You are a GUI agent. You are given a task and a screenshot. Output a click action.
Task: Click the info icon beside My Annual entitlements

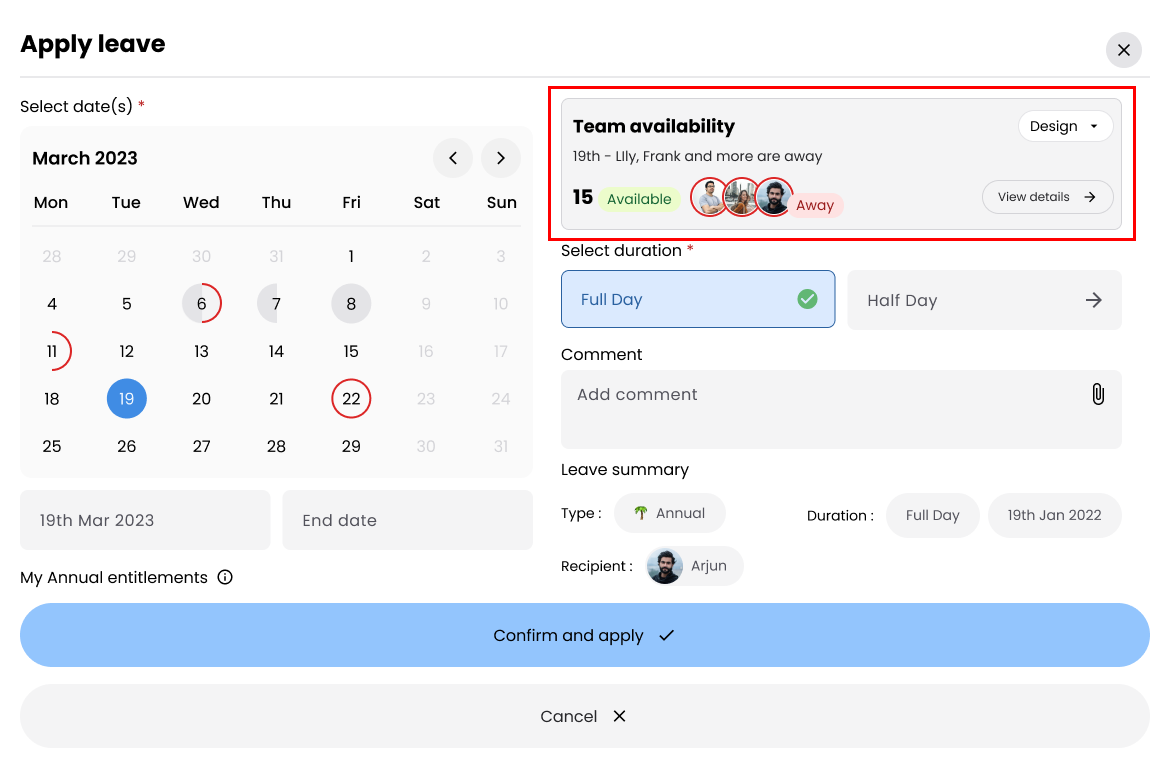[x=226, y=577]
